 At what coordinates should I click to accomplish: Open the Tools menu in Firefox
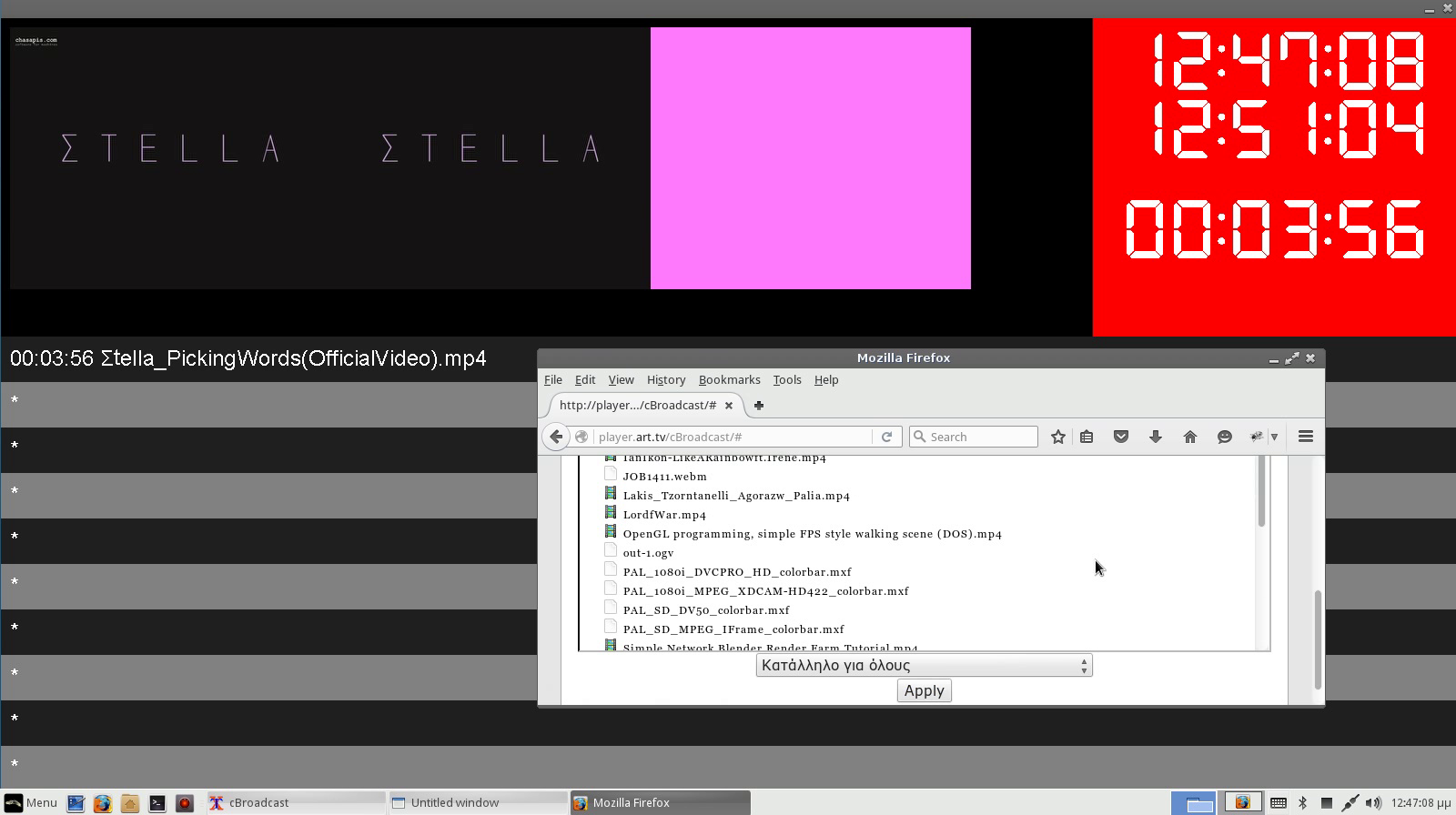pos(787,380)
